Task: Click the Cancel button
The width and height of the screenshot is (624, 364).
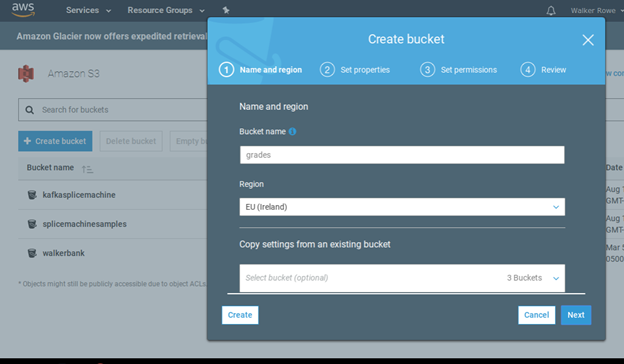Action: 536,315
